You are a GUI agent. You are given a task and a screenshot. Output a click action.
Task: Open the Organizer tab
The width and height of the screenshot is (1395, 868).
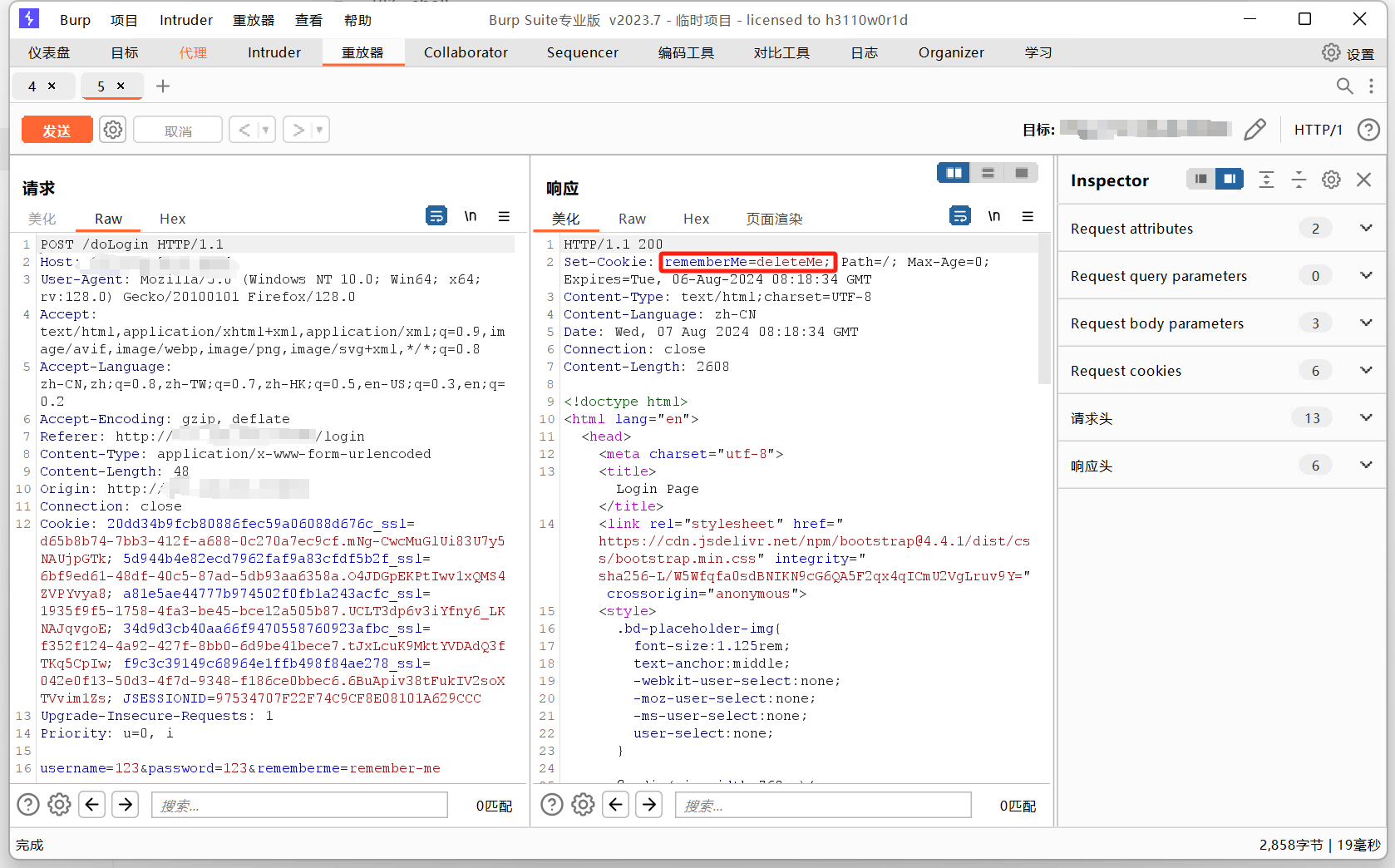point(951,52)
